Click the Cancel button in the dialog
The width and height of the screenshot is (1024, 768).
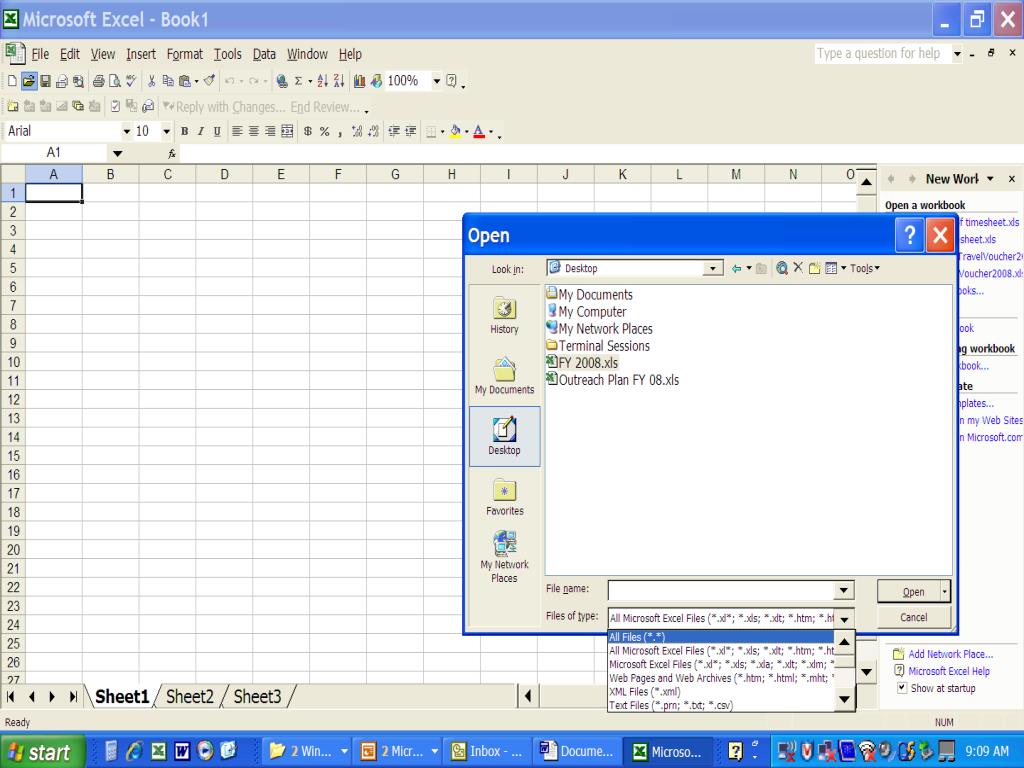913,617
